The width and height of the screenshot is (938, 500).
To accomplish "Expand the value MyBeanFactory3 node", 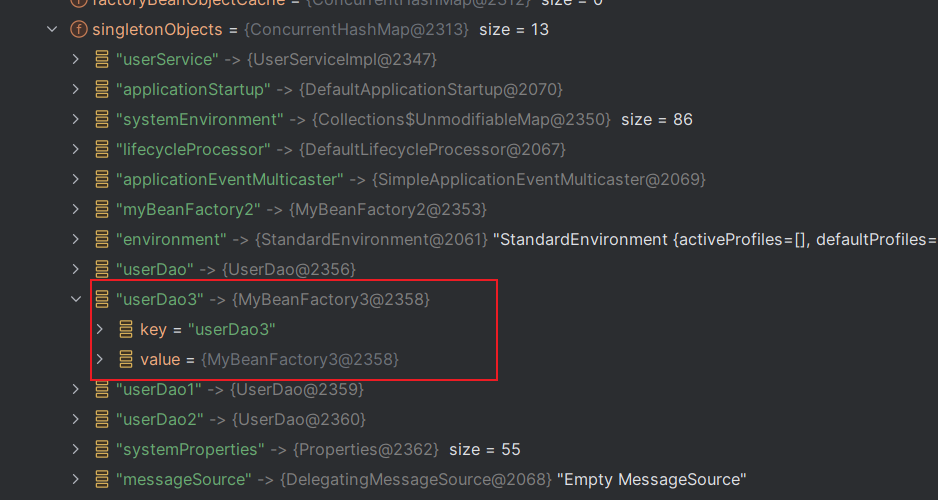I will (100, 359).
